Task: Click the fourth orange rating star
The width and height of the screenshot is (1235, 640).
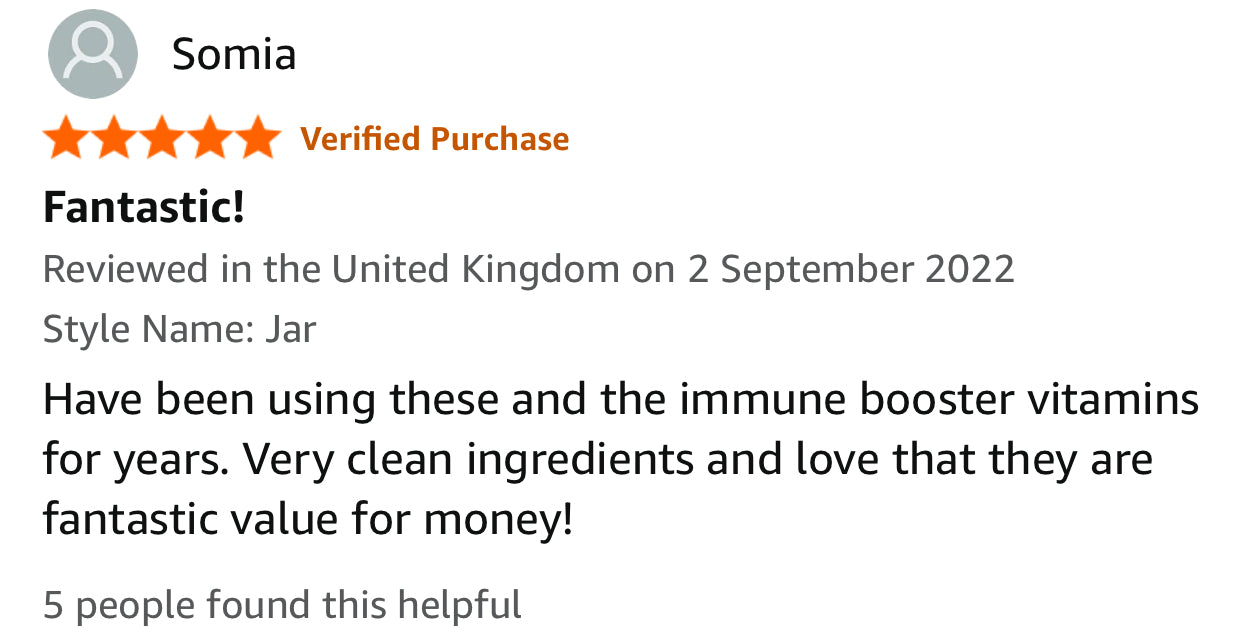Action: [208, 138]
